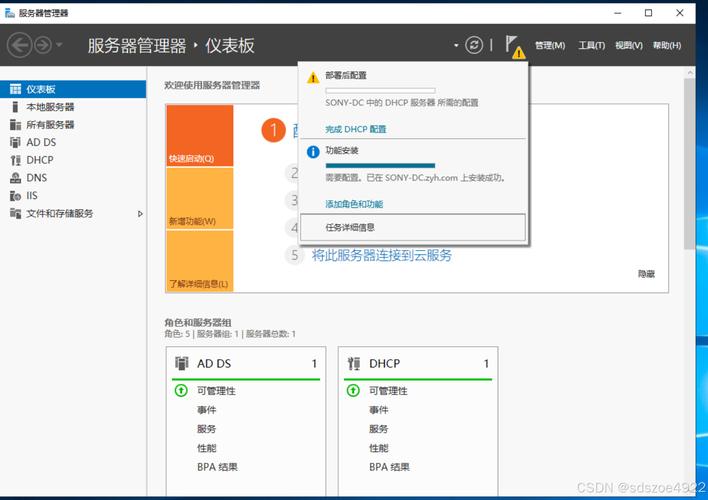Click green status icon in AD DS tile
This screenshot has width=708, height=500.
(x=181, y=390)
